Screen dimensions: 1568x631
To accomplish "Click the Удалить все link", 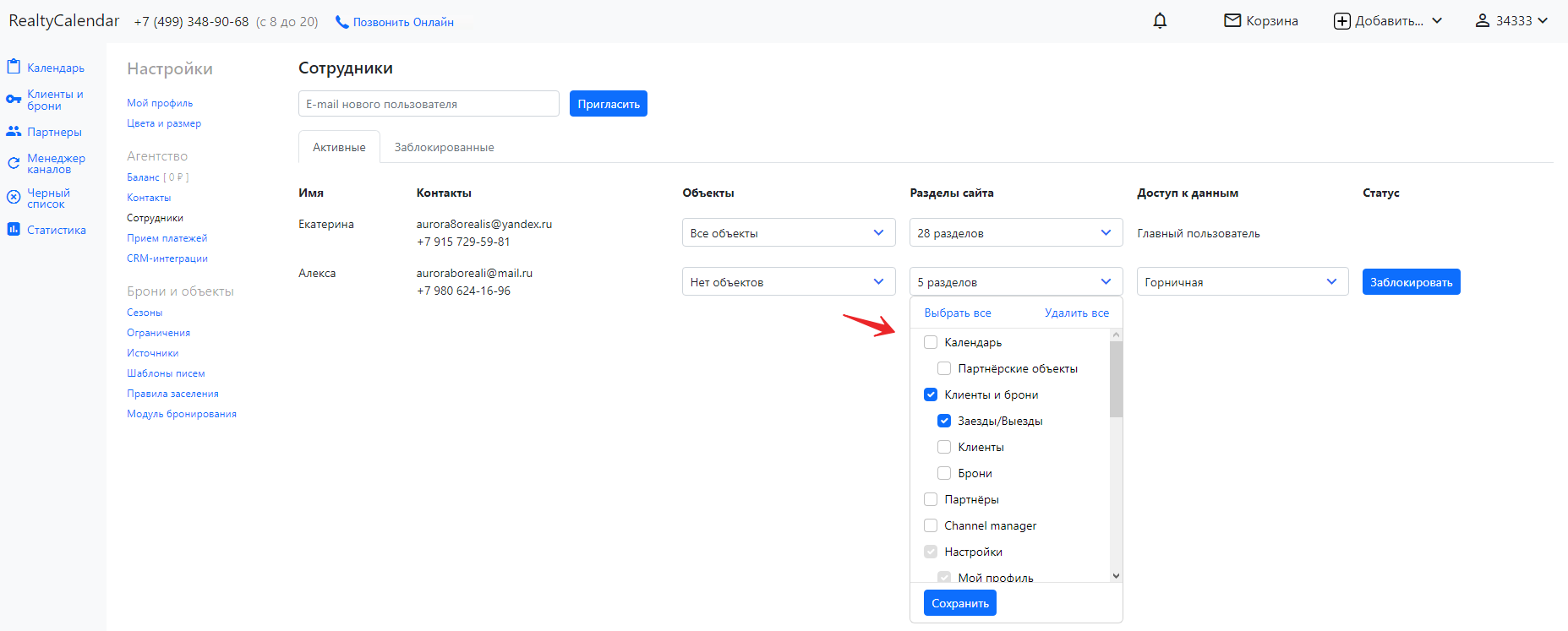I will (x=1077, y=313).
